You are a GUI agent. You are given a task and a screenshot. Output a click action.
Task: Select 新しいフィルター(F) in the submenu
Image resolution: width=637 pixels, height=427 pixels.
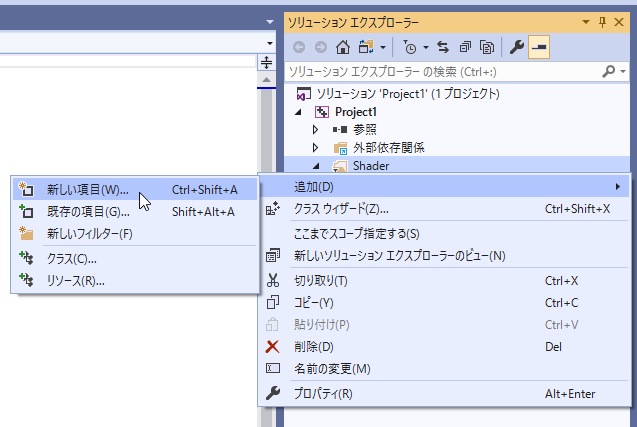tap(135, 234)
